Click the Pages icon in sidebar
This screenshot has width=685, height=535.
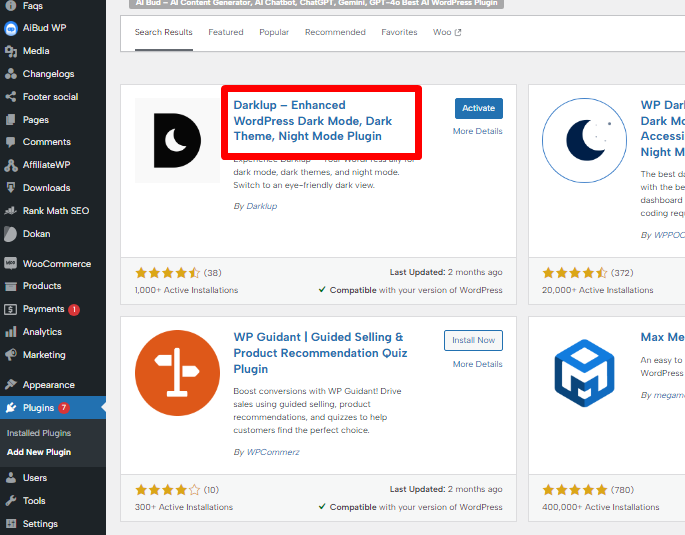tap(10, 119)
